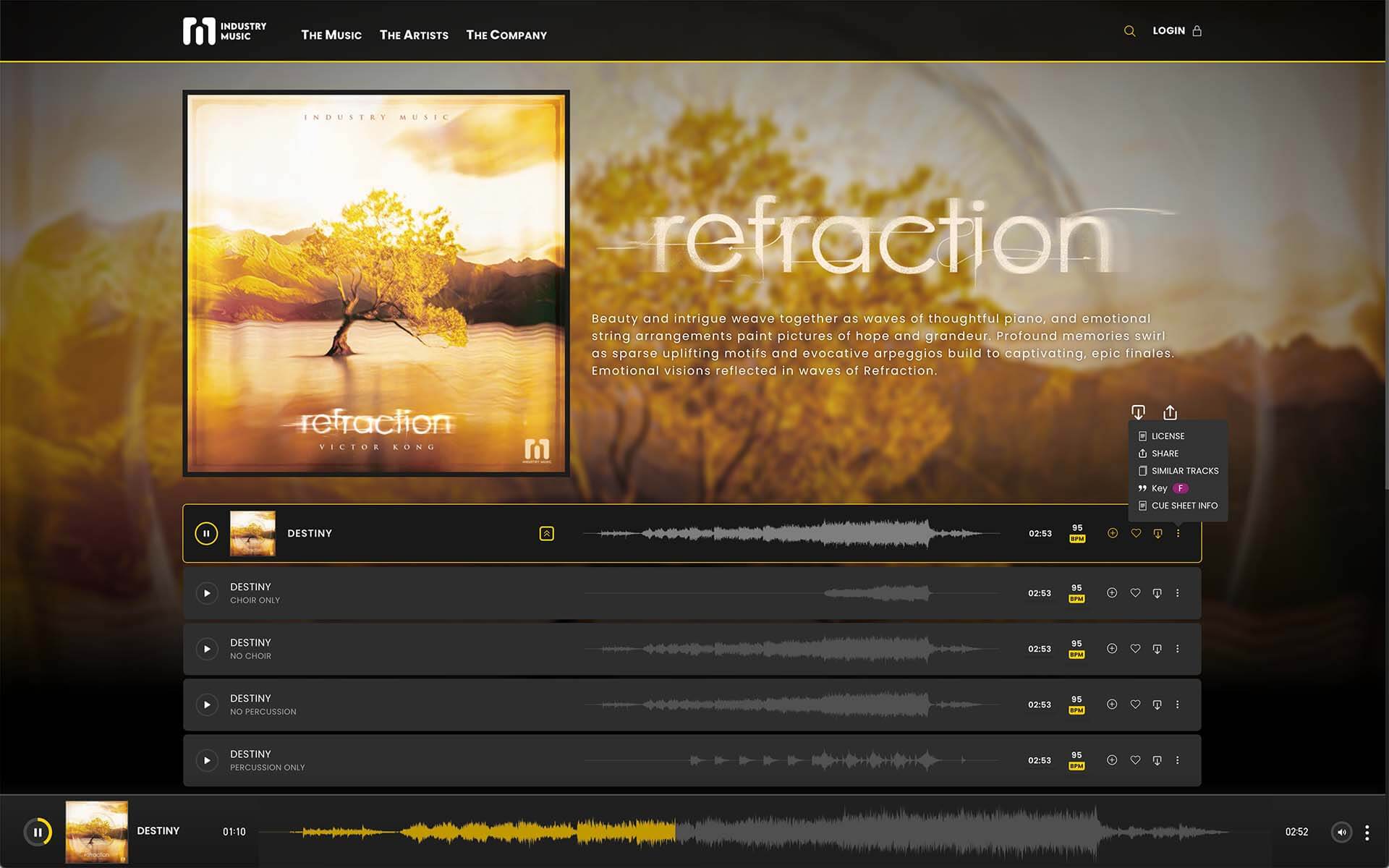Open options for Destiny No Choir
The height and width of the screenshot is (868, 1389).
[x=1178, y=649]
